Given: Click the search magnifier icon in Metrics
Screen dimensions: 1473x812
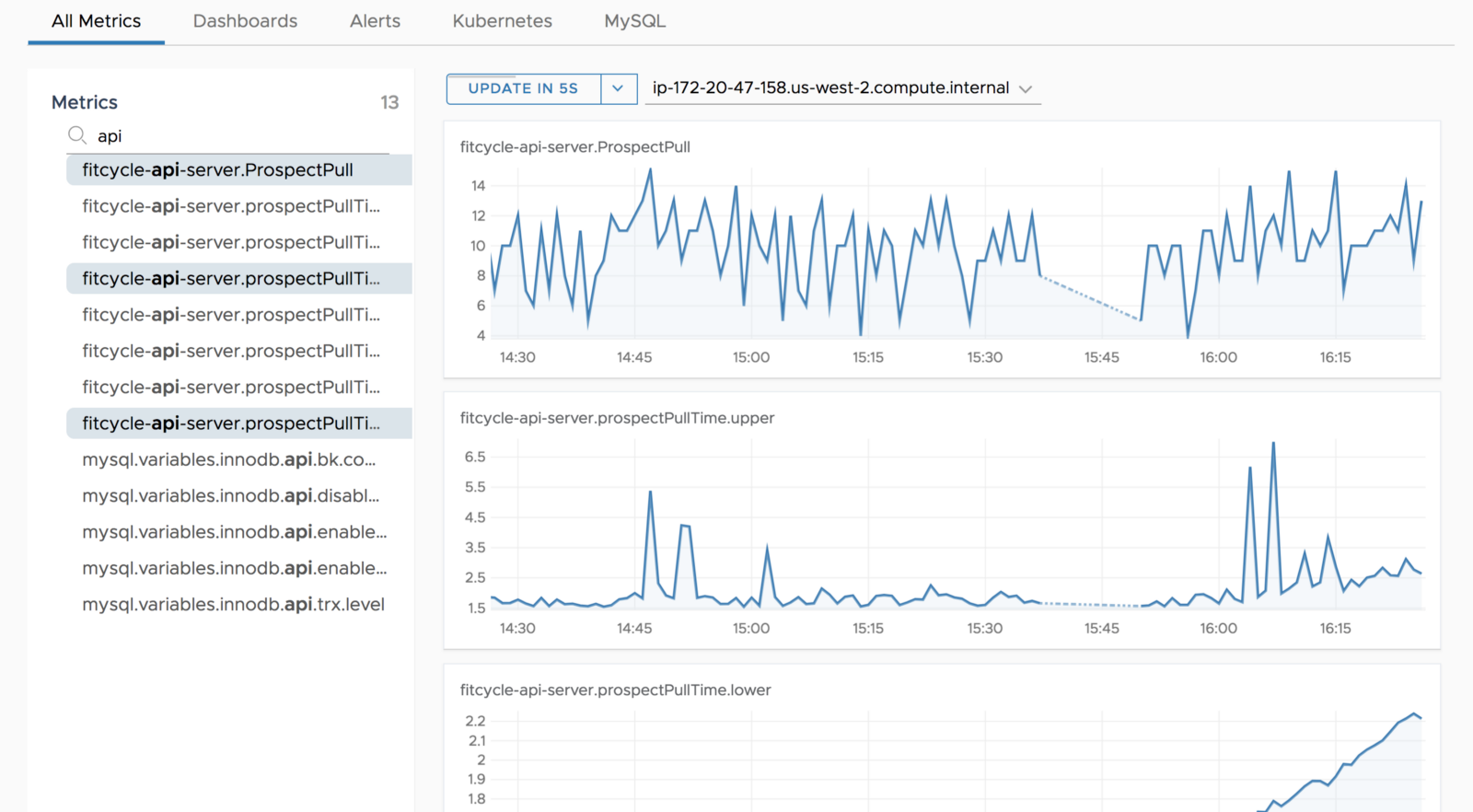Looking at the screenshot, I should (x=77, y=136).
